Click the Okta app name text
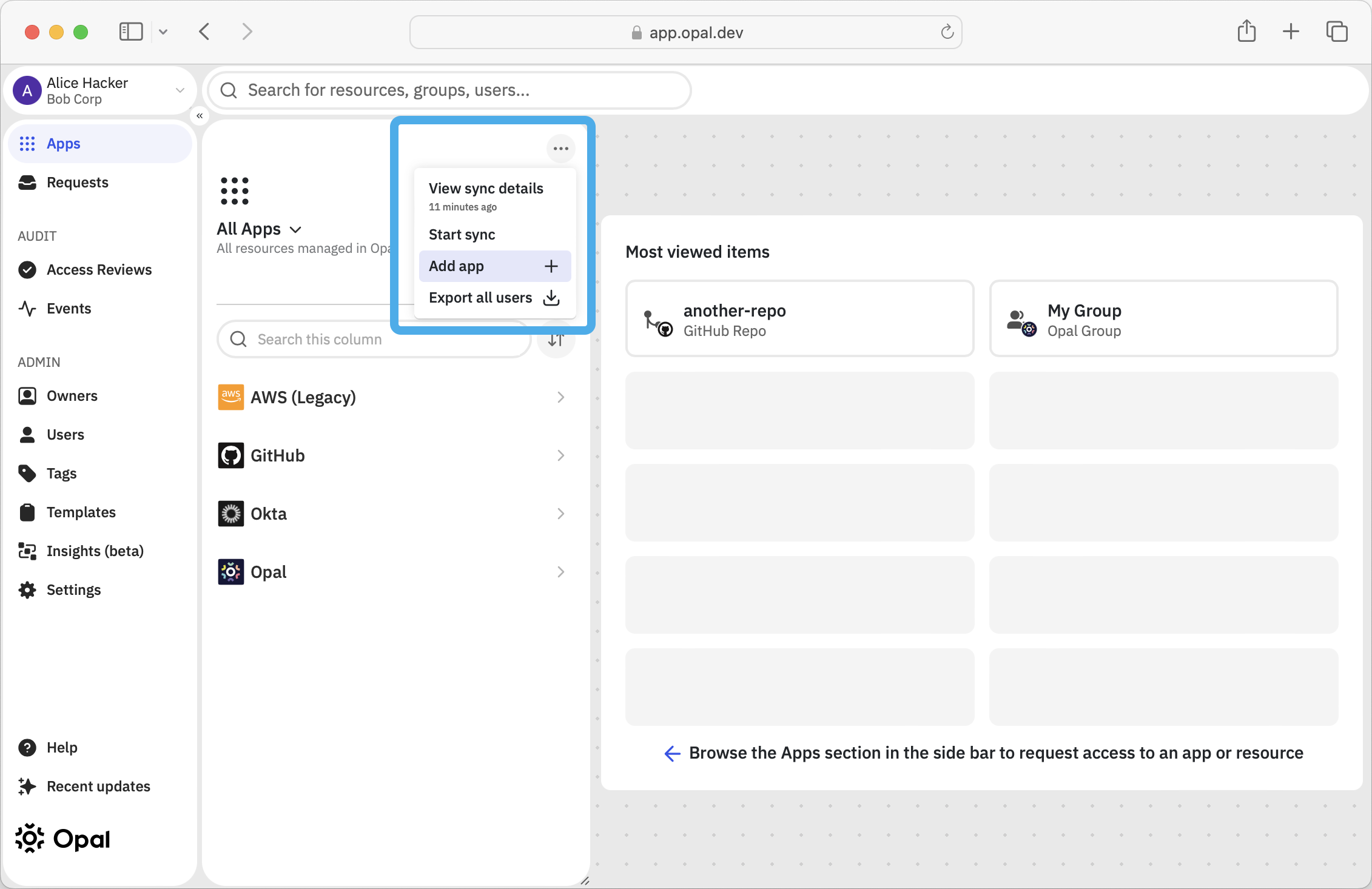1372x889 pixels. point(269,514)
